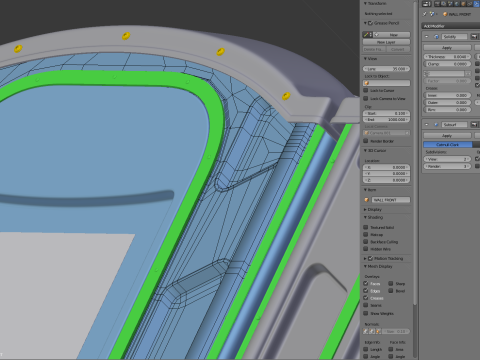Enable Matcap shading checkbox
Image resolution: width=480 pixels, height=360 pixels.
(366, 235)
